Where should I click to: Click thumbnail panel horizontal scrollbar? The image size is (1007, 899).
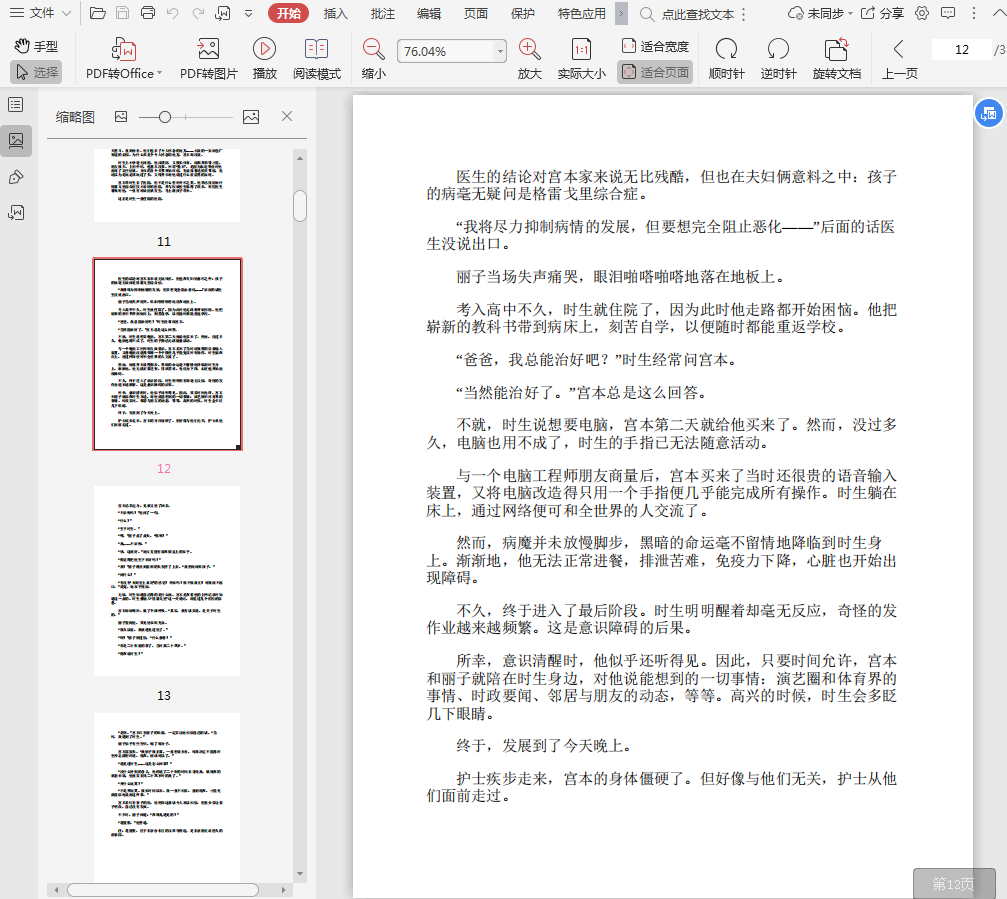tap(163, 890)
